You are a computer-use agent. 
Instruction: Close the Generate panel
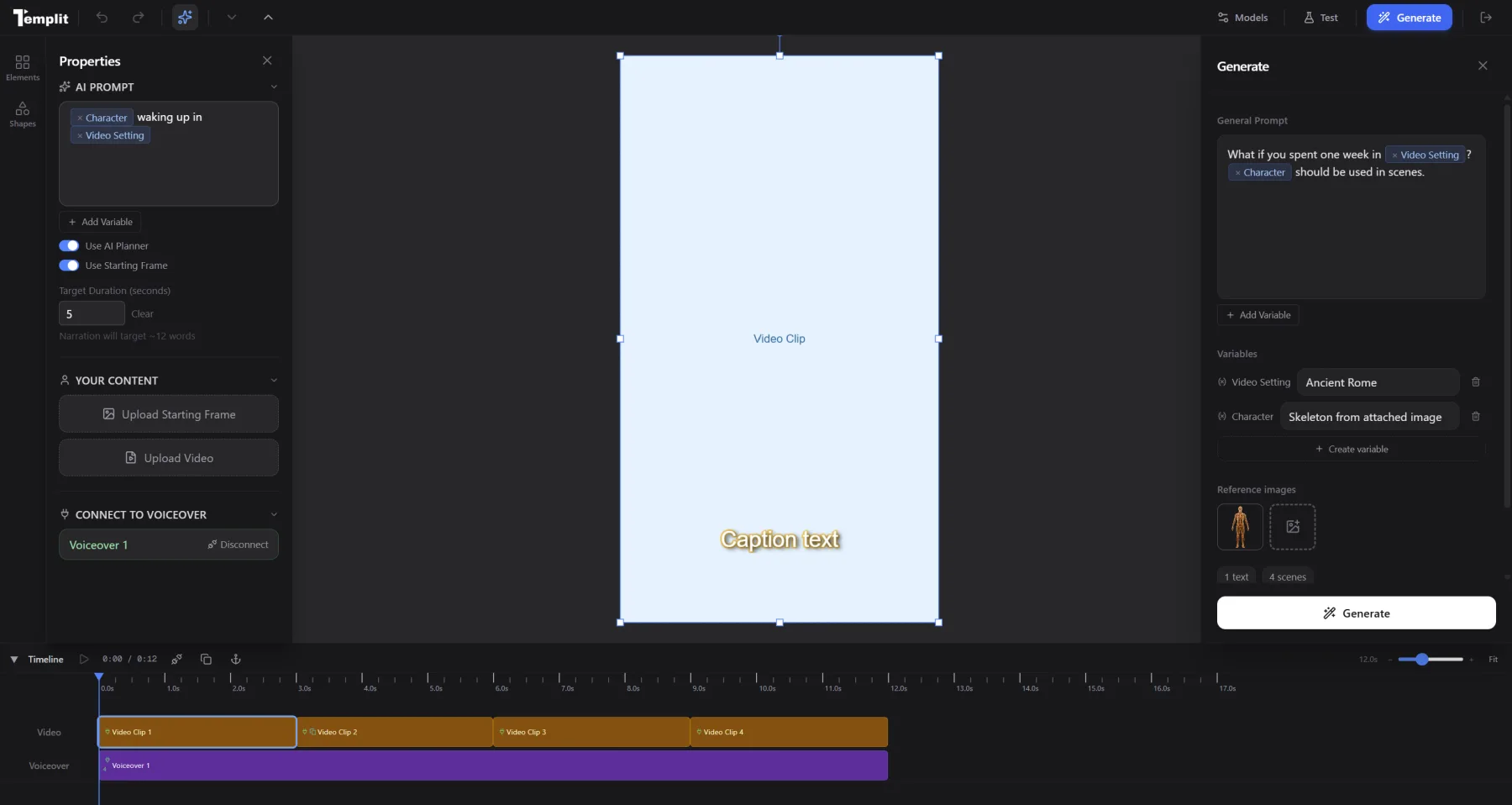[1483, 66]
